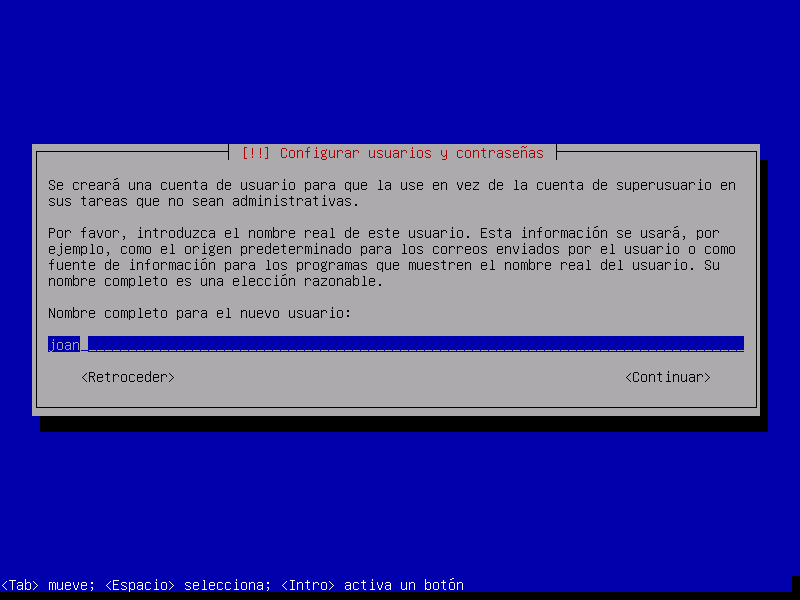Click the paragraph starting "Se creará una cuenta"
Screen dimensions: 800x600
point(392,193)
